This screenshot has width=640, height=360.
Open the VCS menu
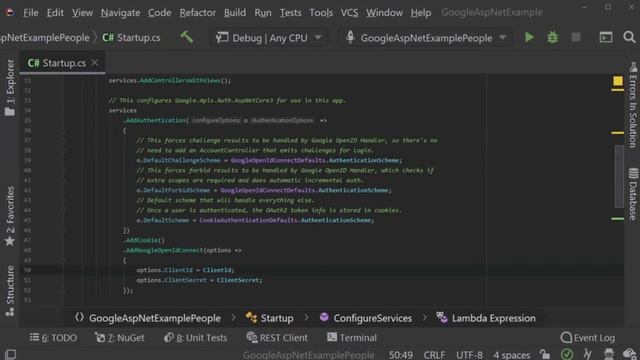[349, 13]
